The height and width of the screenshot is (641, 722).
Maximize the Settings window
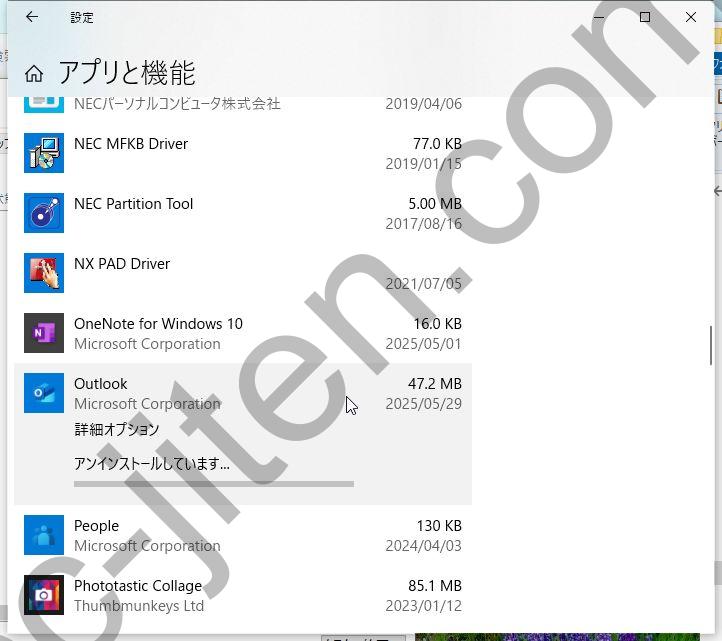click(x=644, y=17)
